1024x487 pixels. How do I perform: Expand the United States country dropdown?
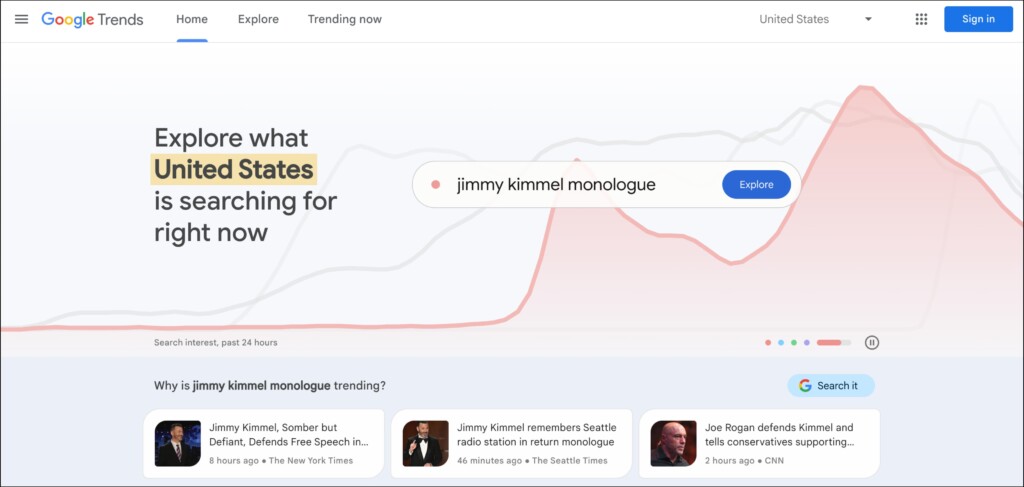click(x=815, y=19)
